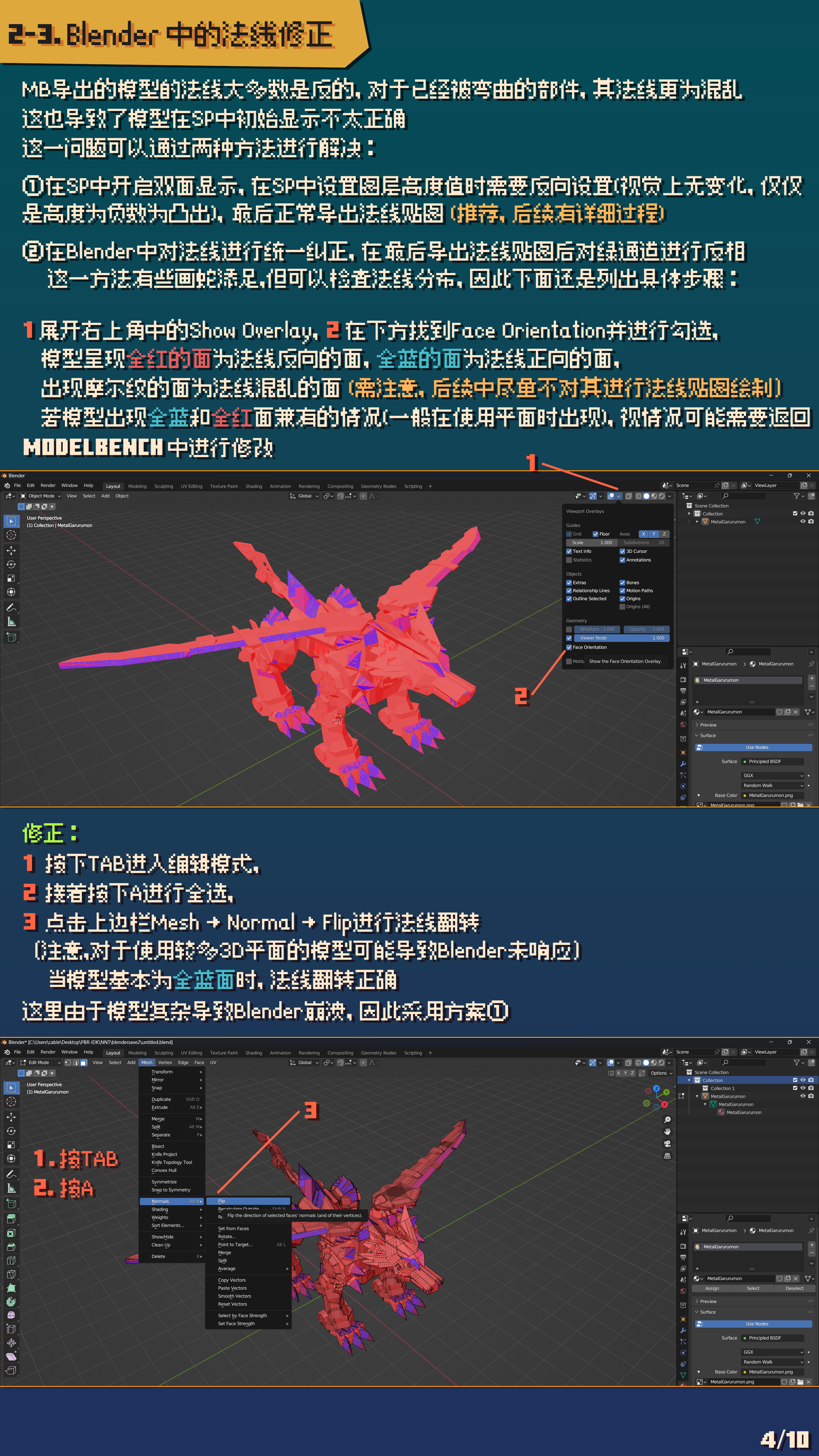The width and height of the screenshot is (819, 1456).
Task: Toggle X-Ray icon in upper viewport header
Action: pos(629,496)
